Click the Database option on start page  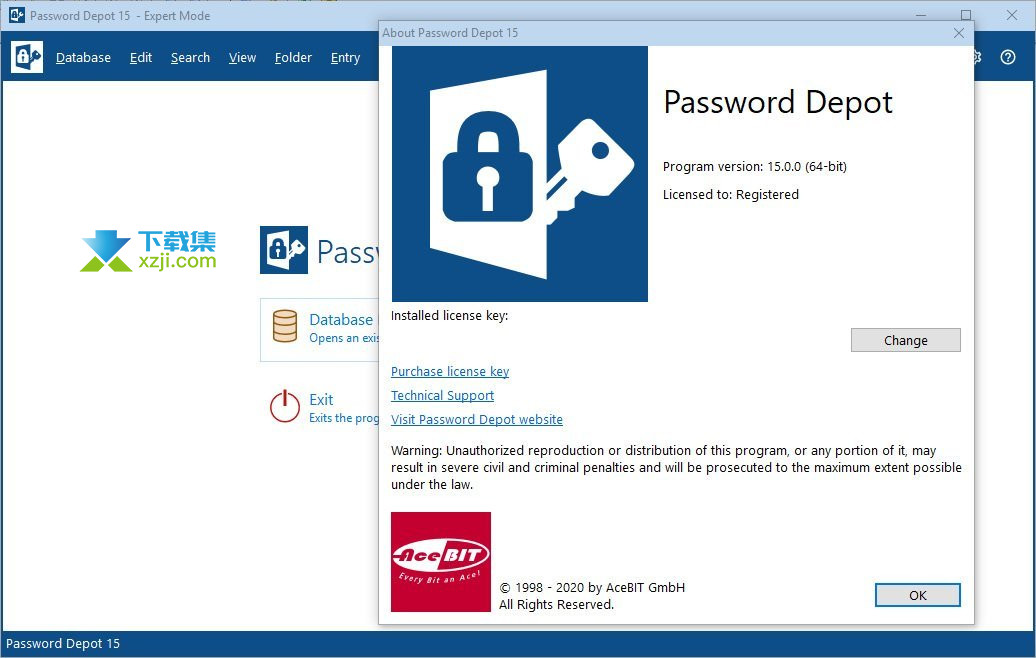click(320, 329)
